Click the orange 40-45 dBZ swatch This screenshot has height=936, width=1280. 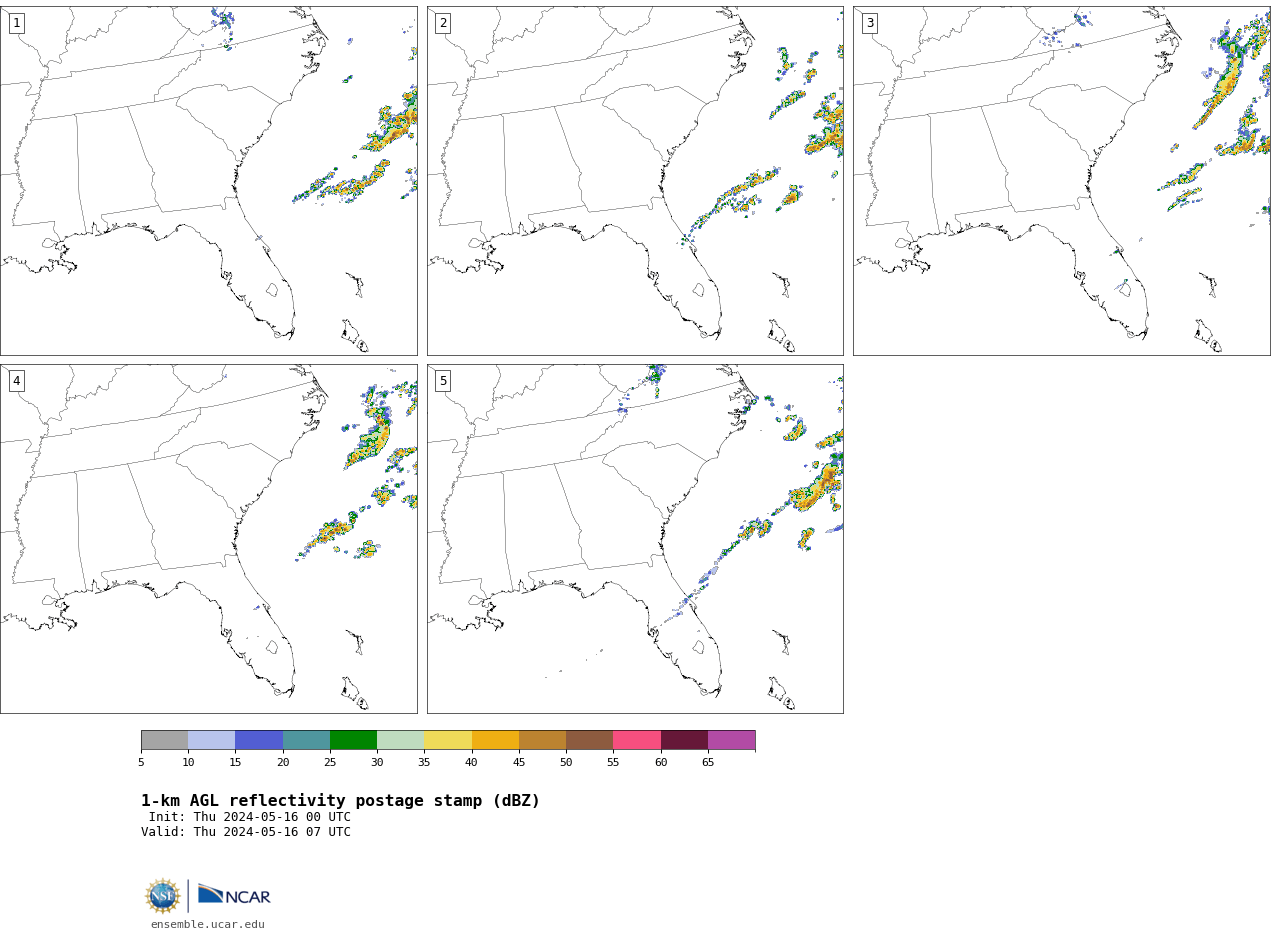[x=495, y=740]
